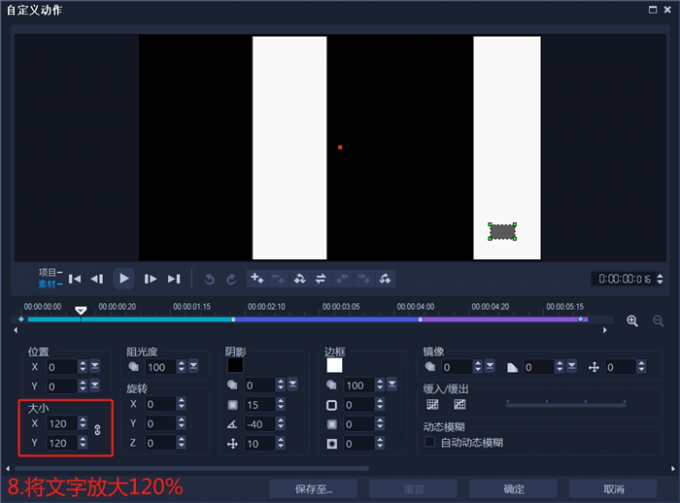Click the undo arrow icon
The image size is (680, 503).
[209, 279]
